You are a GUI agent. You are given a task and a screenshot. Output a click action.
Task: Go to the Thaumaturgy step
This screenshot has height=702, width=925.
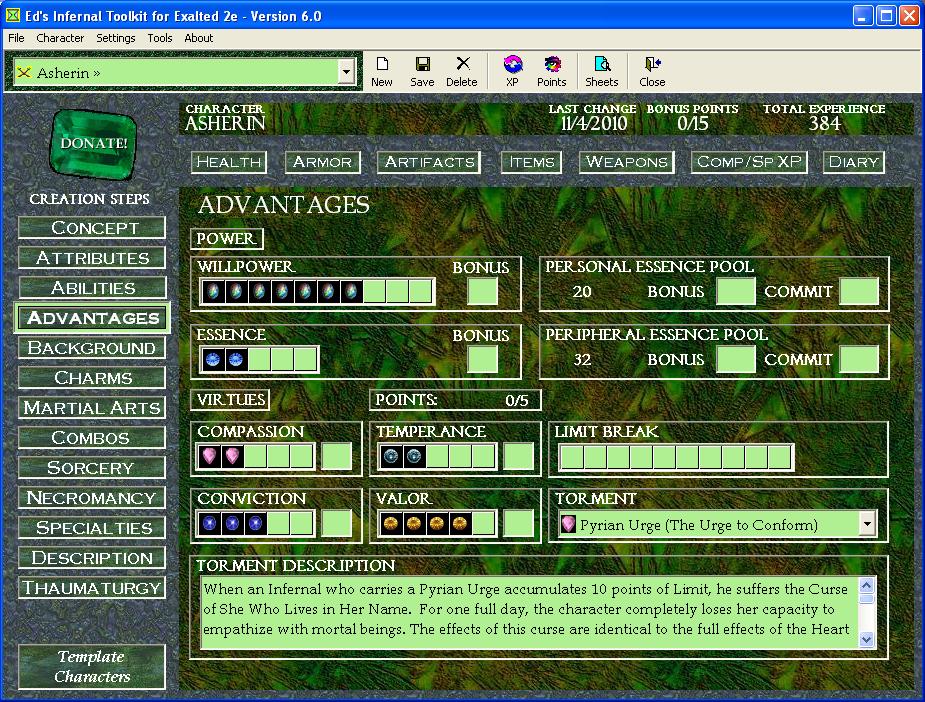click(x=92, y=588)
